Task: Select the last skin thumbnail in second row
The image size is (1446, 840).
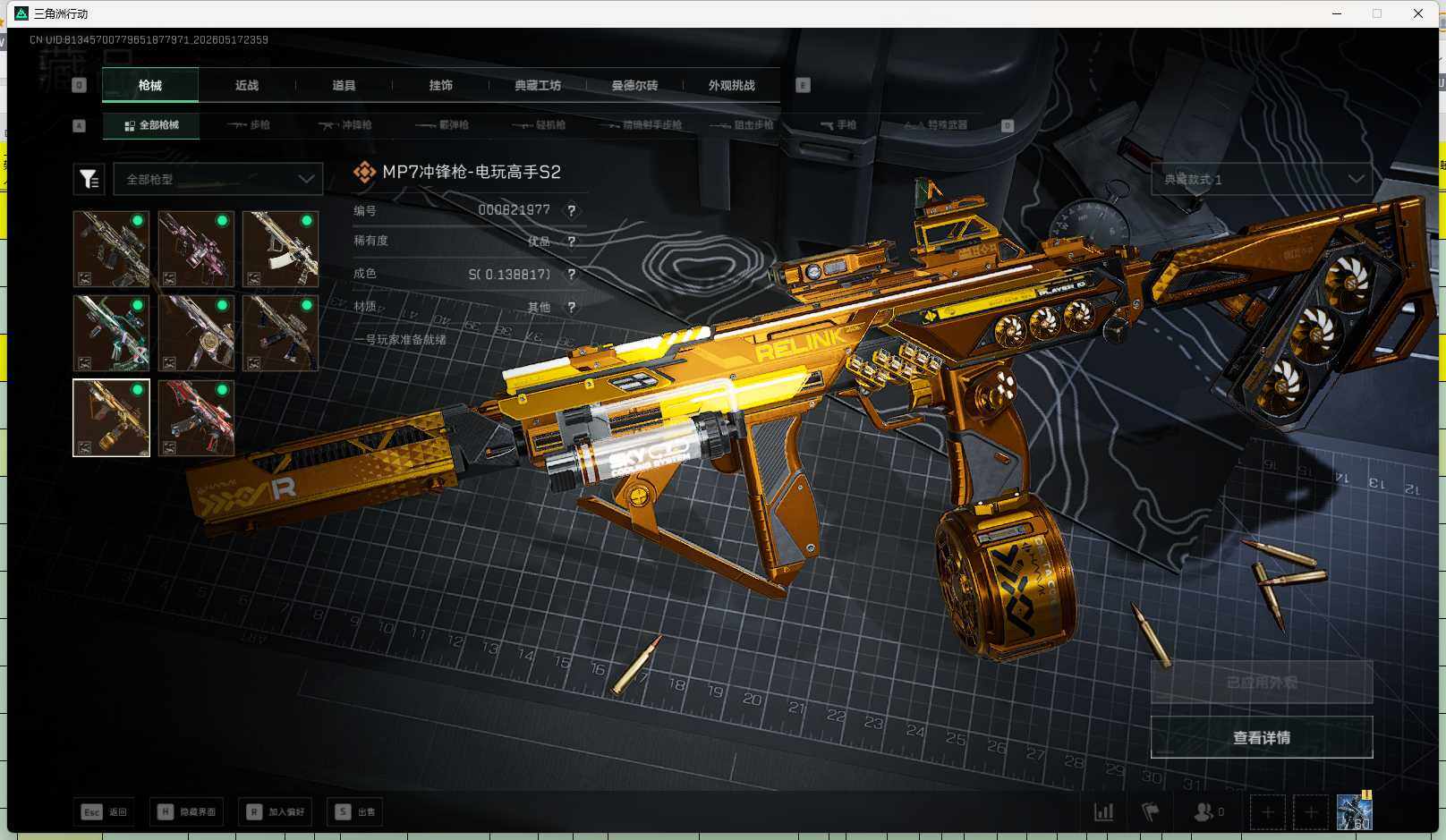Action: tap(280, 333)
